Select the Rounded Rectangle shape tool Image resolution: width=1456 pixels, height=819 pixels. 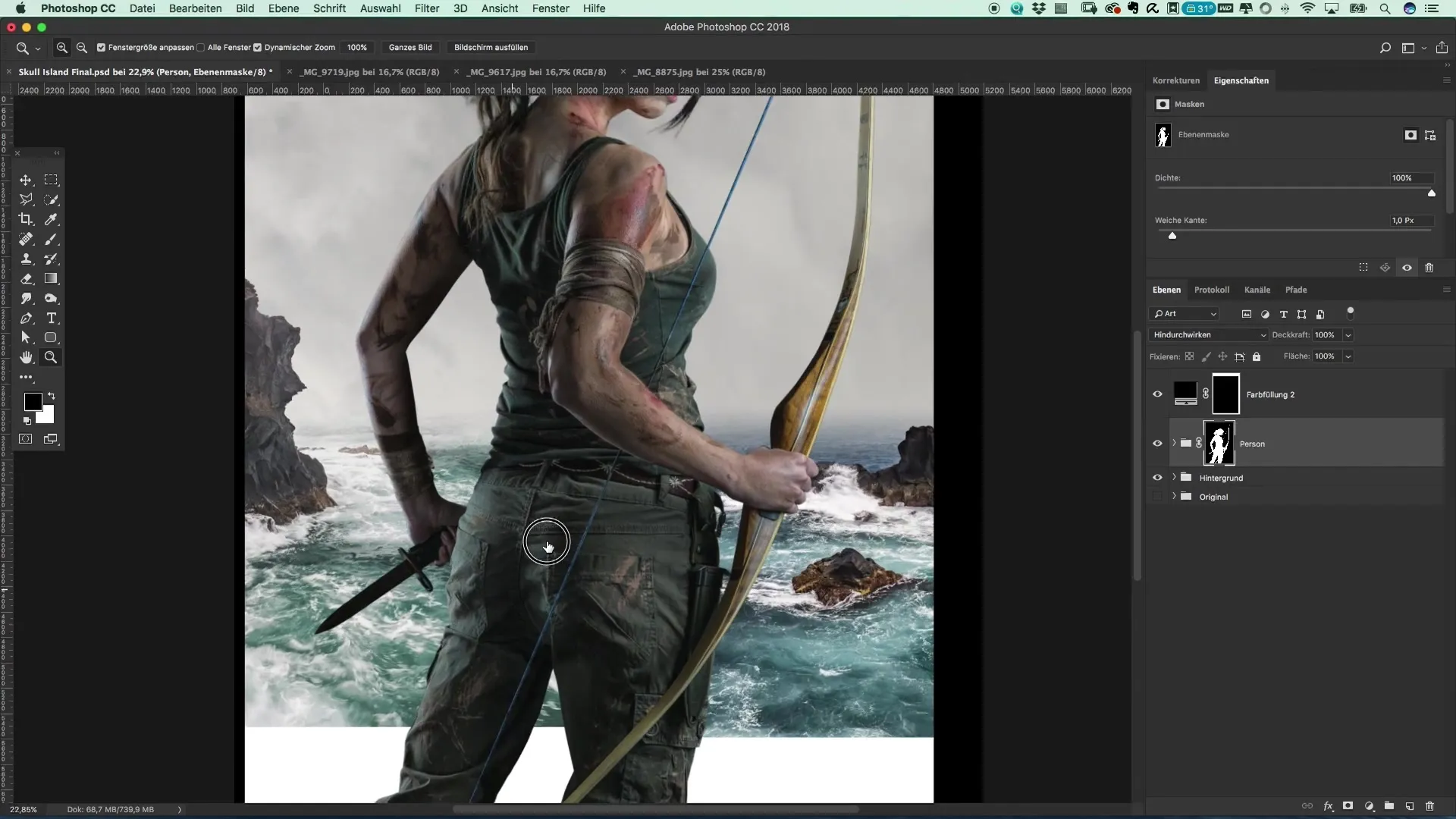click(x=51, y=337)
